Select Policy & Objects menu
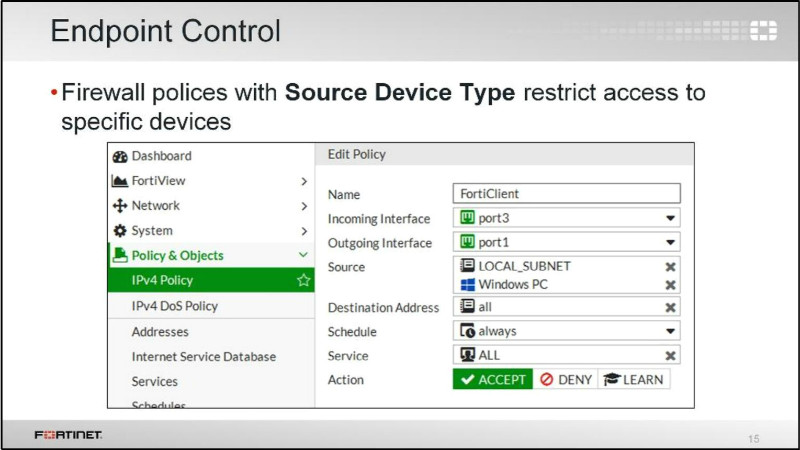Image resolution: width=800 pixels, height=450 pixels. pos(211,255)
